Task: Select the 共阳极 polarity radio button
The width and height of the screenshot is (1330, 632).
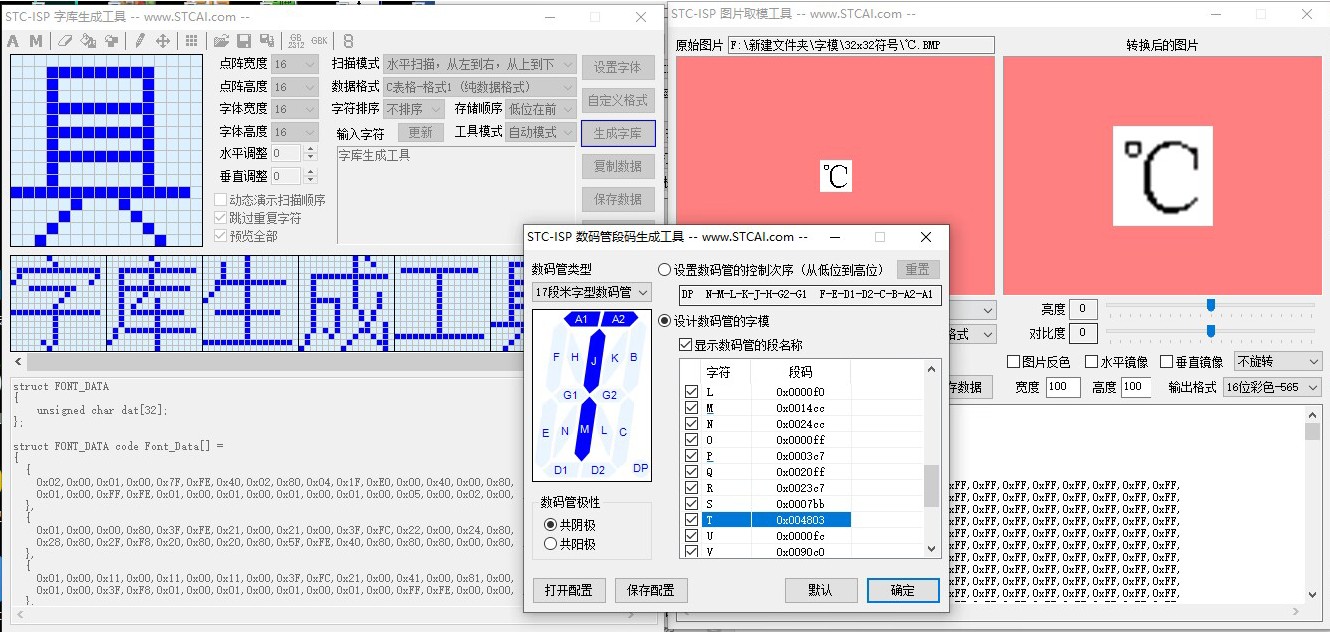Action: point(550,544)
